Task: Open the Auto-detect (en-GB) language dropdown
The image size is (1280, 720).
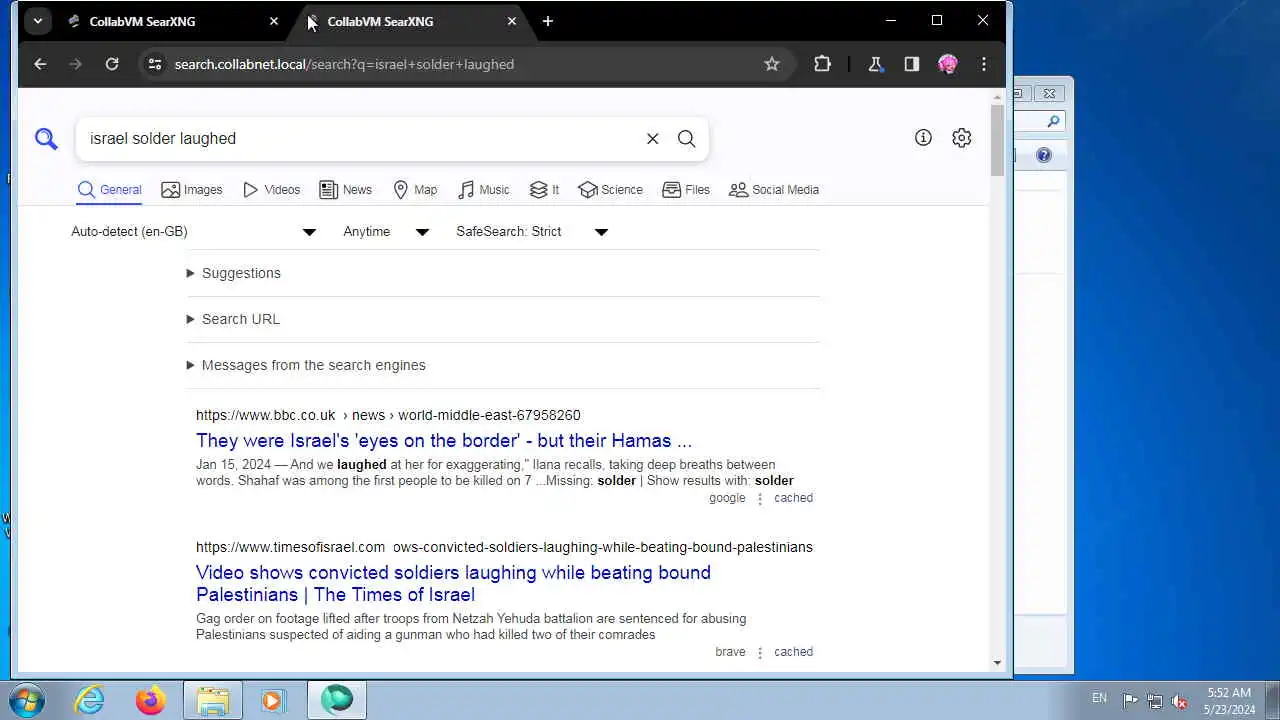Action: coord(193,232)
